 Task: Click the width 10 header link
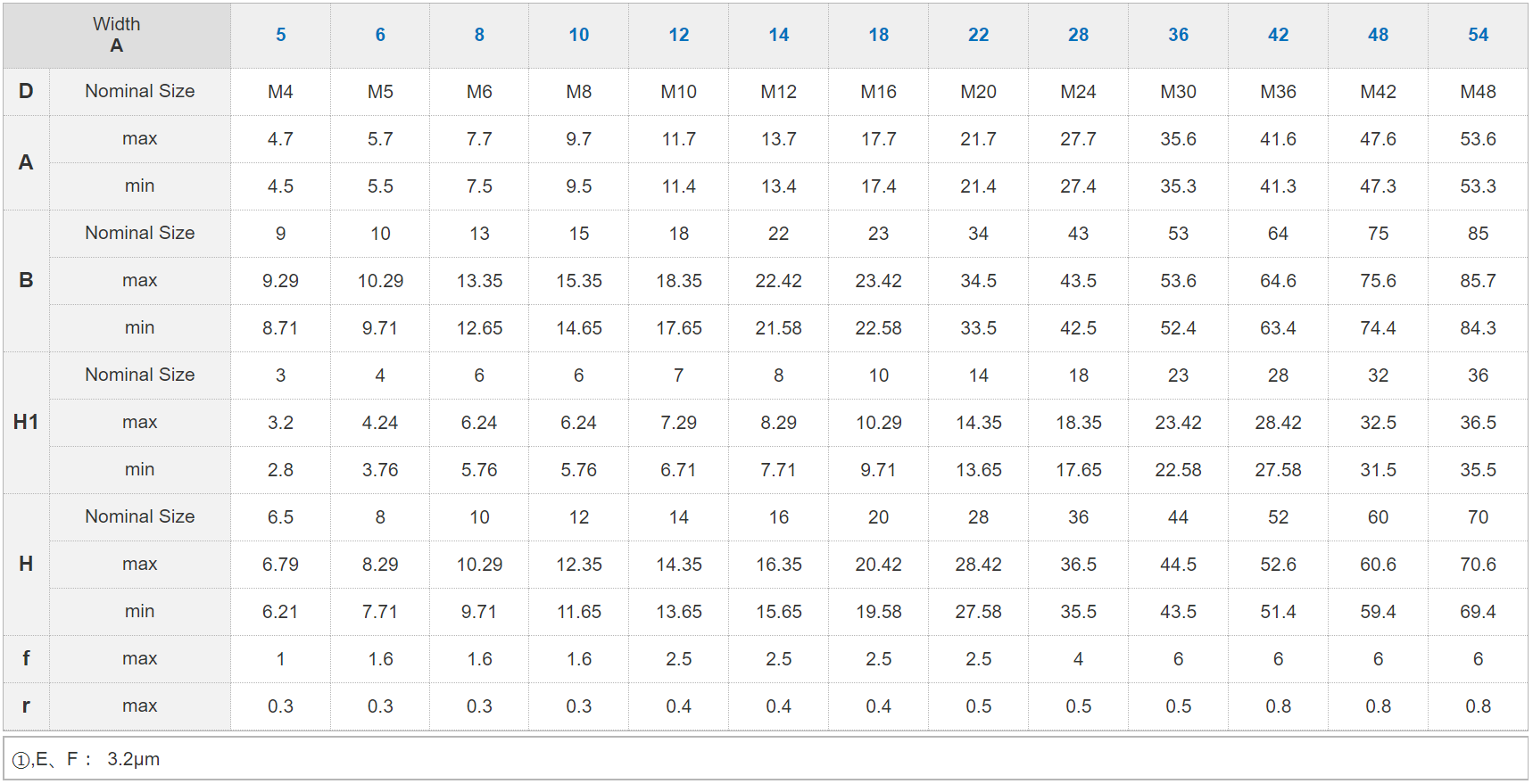tap(579, 35)
